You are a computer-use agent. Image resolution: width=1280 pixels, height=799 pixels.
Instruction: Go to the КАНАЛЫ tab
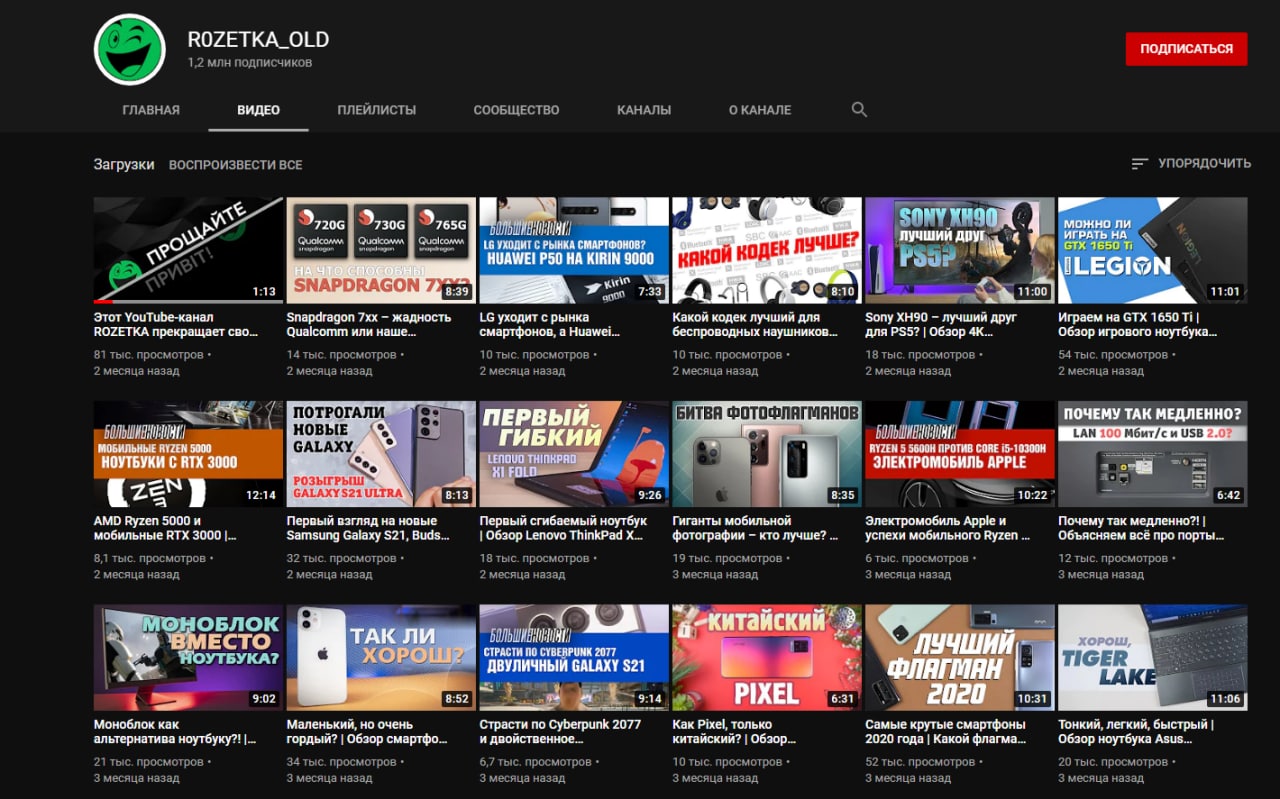click(x=644, y=110)
